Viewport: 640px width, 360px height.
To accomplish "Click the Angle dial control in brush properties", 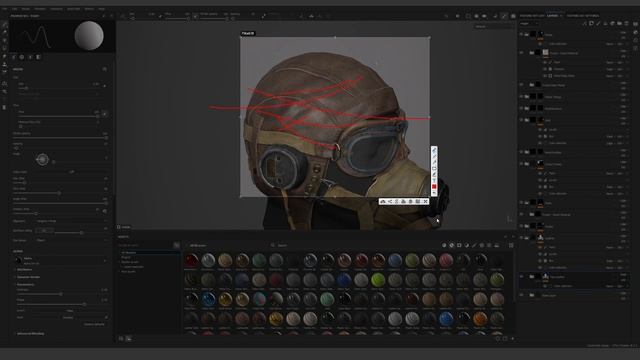I will coord(42,159).
